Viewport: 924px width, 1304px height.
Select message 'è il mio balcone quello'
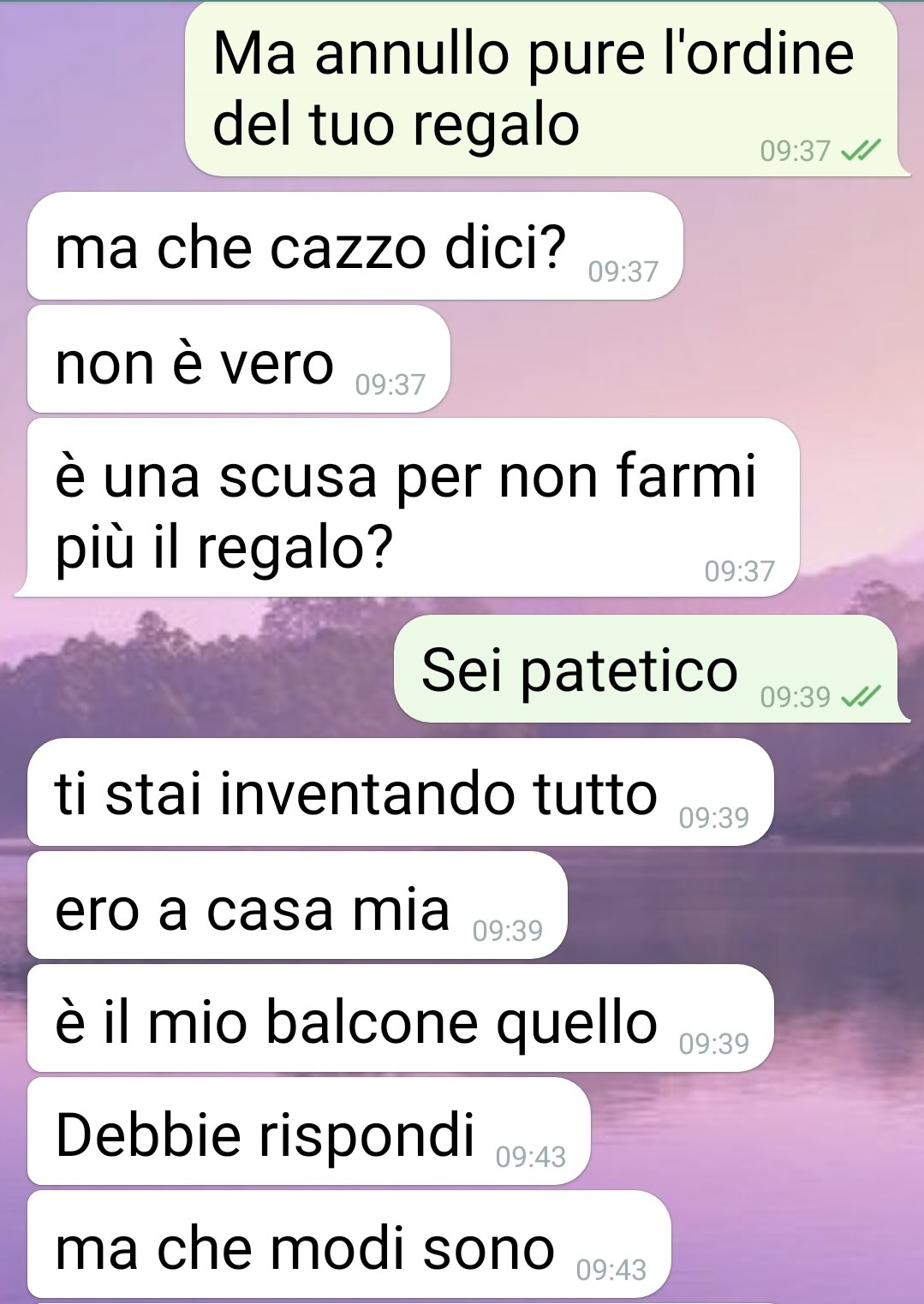point(400,1018)
